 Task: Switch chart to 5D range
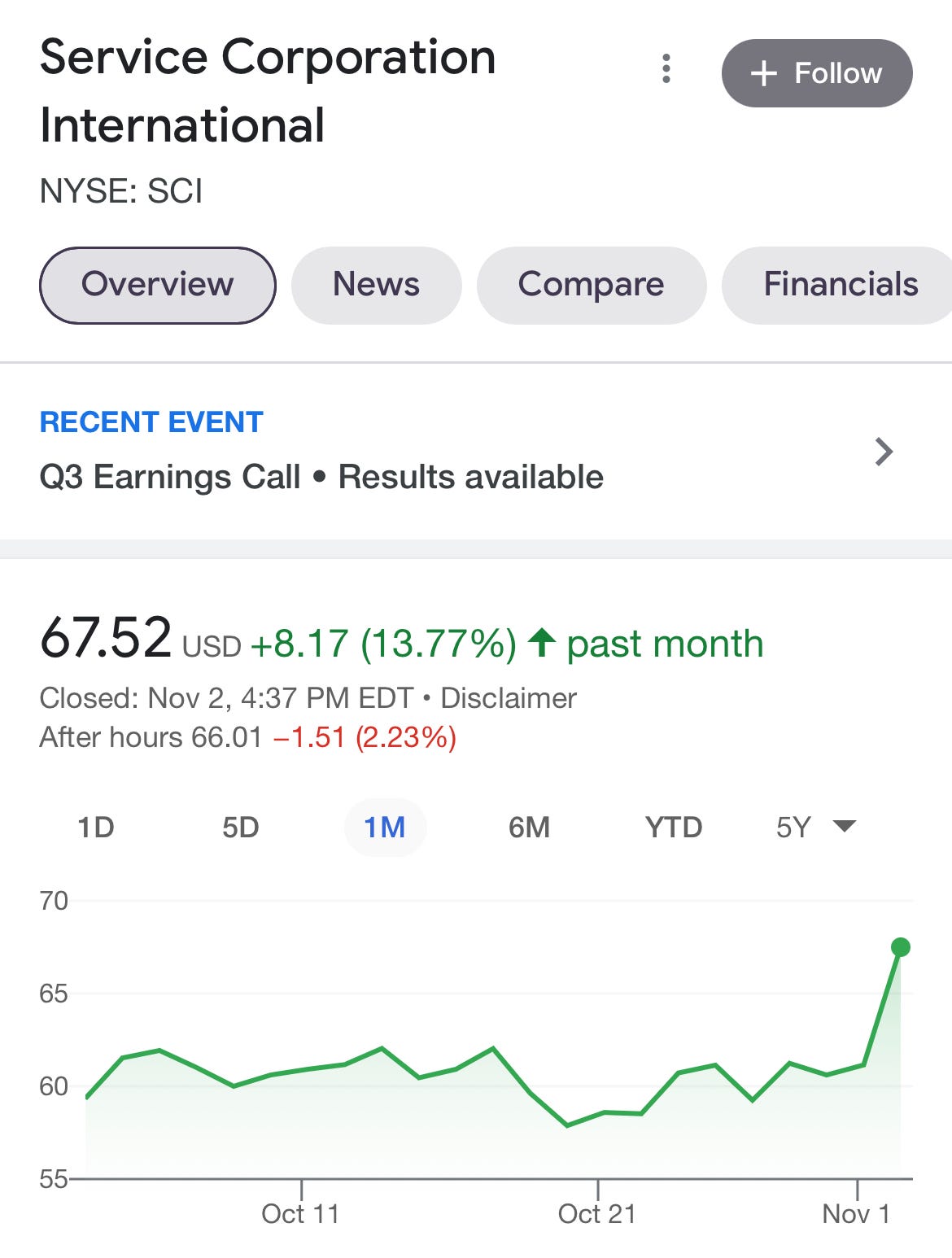click(241, 828)
